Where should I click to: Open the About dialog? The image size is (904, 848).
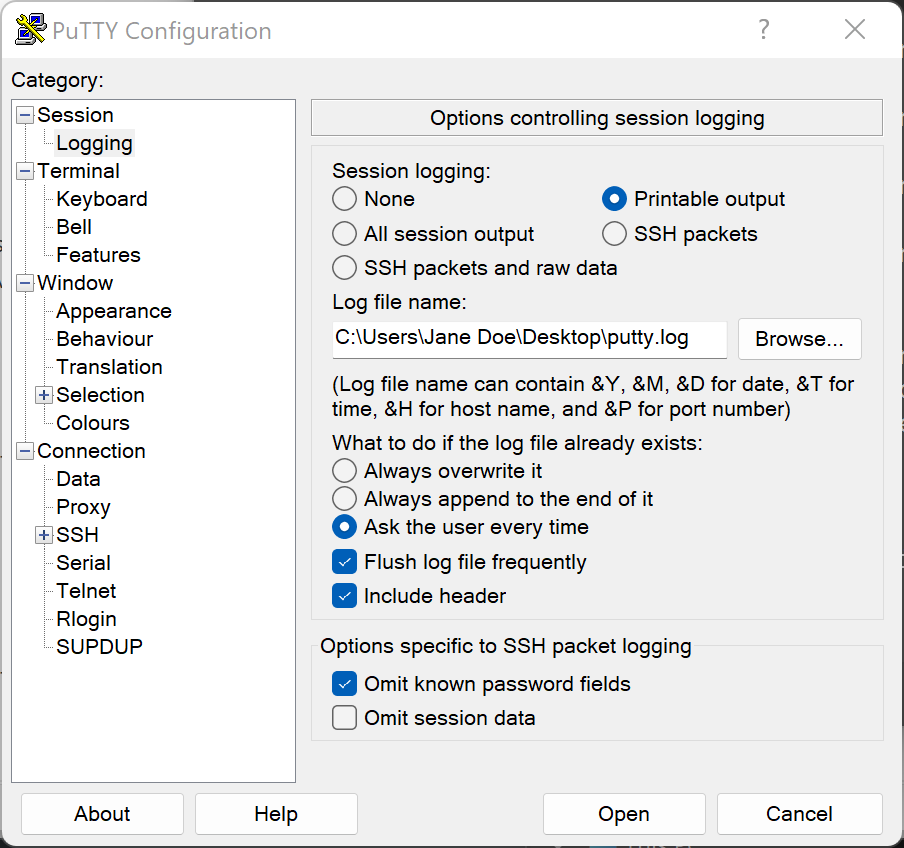click(x=102, y=814)
